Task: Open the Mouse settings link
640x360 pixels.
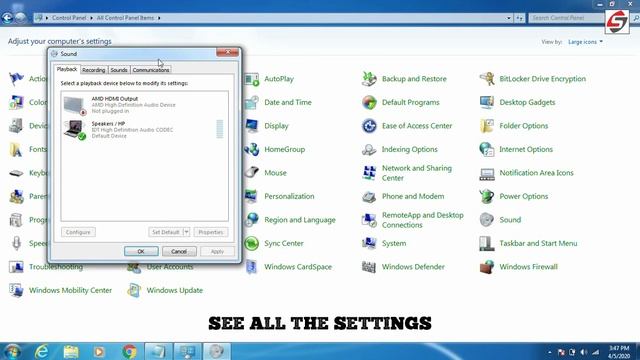Action: (275, 173)
